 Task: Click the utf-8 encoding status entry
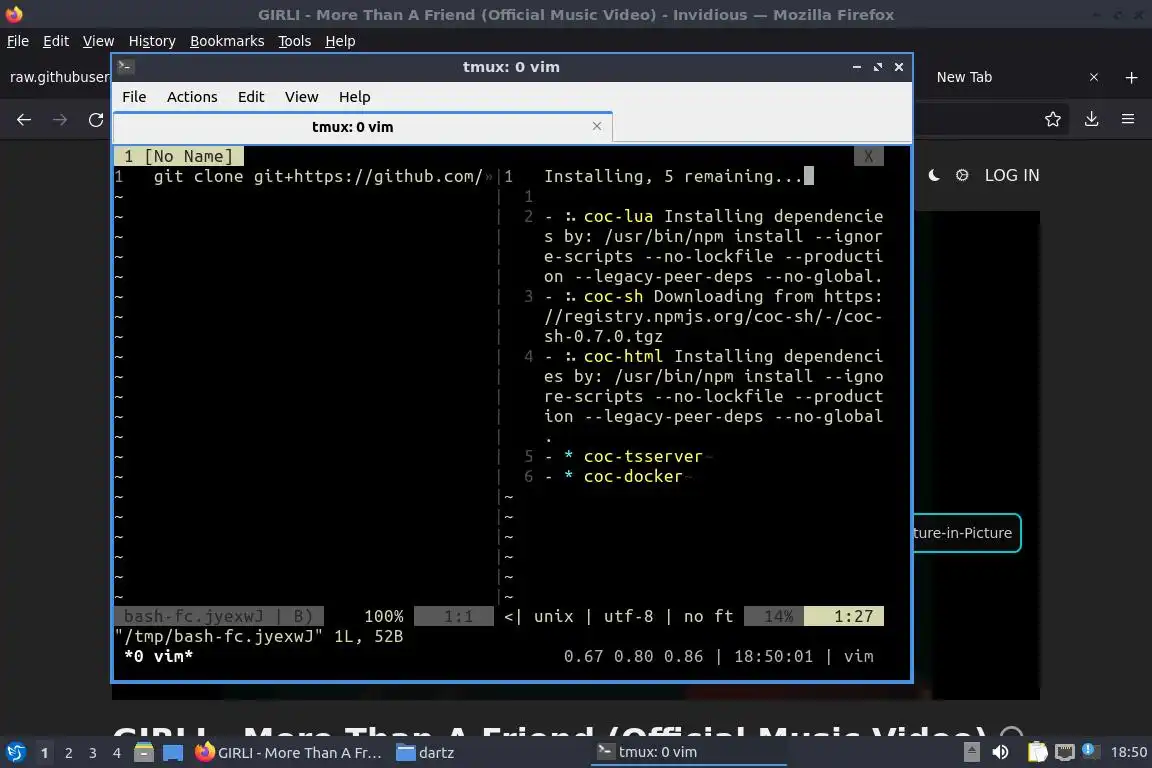tap(628, 616)
